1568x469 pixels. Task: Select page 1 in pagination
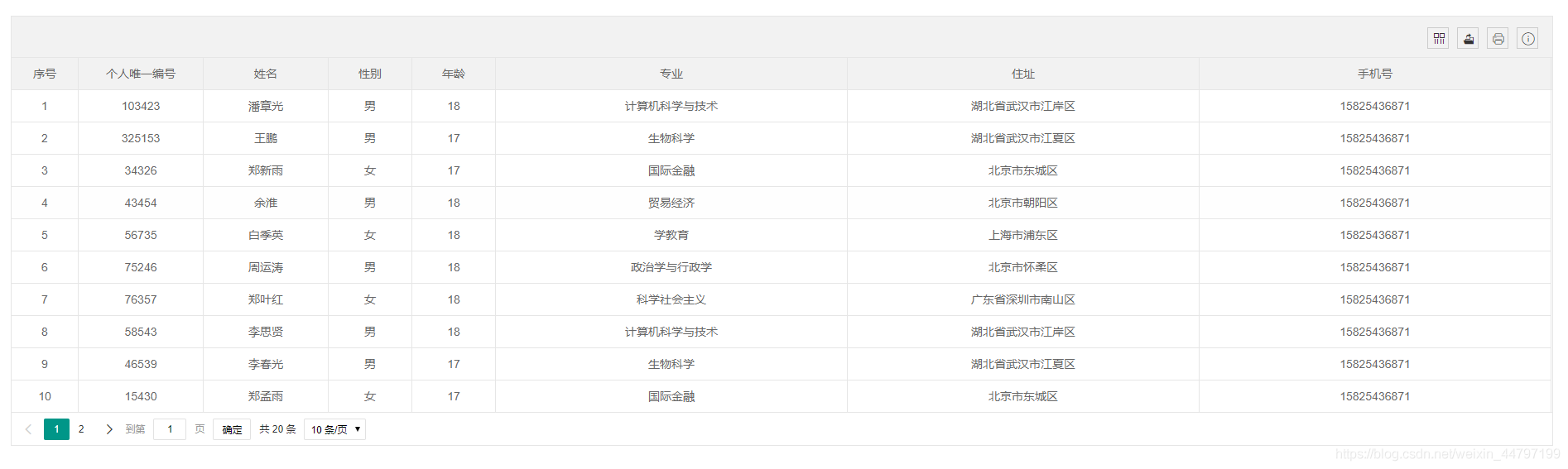tap(56, 429)
